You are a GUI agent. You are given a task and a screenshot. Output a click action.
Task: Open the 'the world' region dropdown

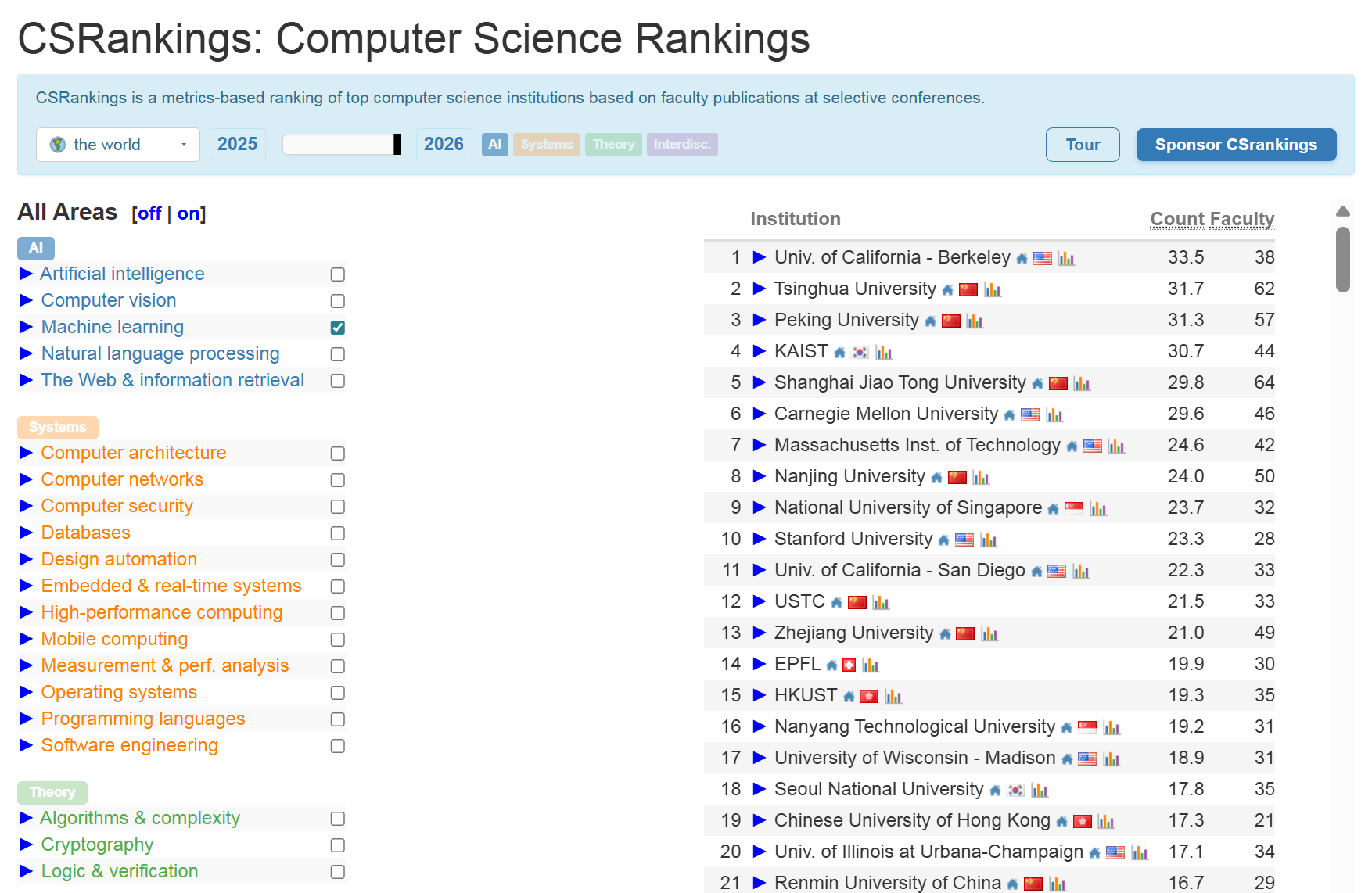pos(118,145)
